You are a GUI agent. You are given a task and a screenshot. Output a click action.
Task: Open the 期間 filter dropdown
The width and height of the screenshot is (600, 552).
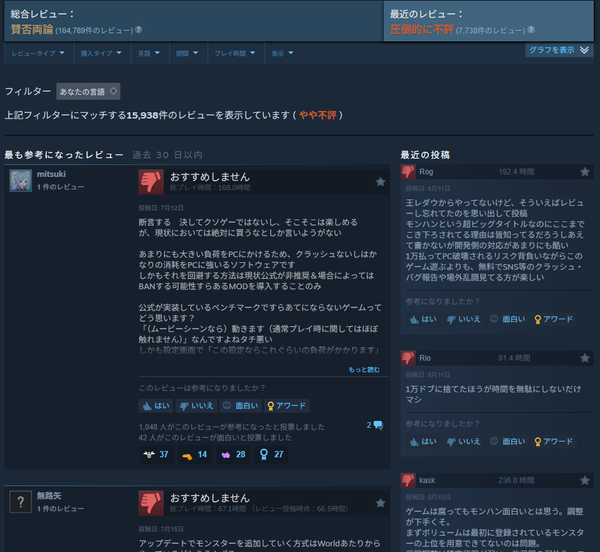pos(187,53)
